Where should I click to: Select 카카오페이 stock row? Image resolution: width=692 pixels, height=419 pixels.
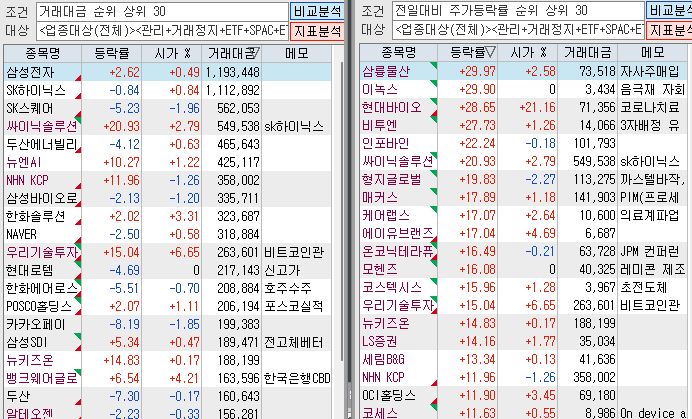pos(168,325)
